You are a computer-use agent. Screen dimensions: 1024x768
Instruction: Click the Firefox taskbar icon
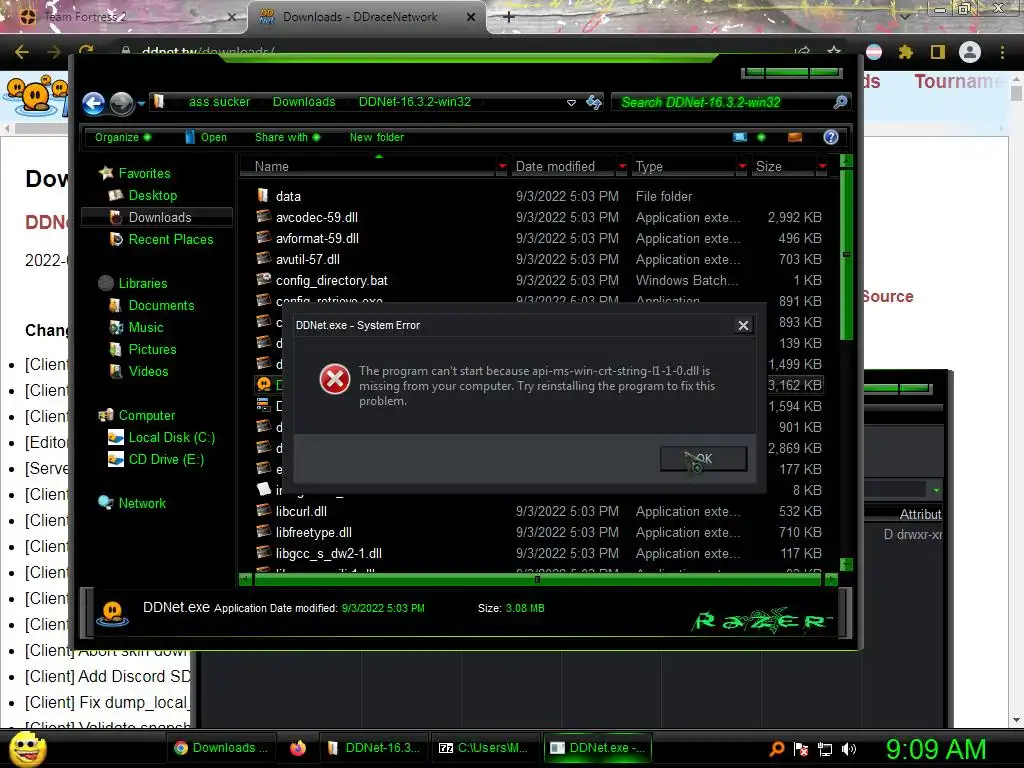click(x=298, y=748)
